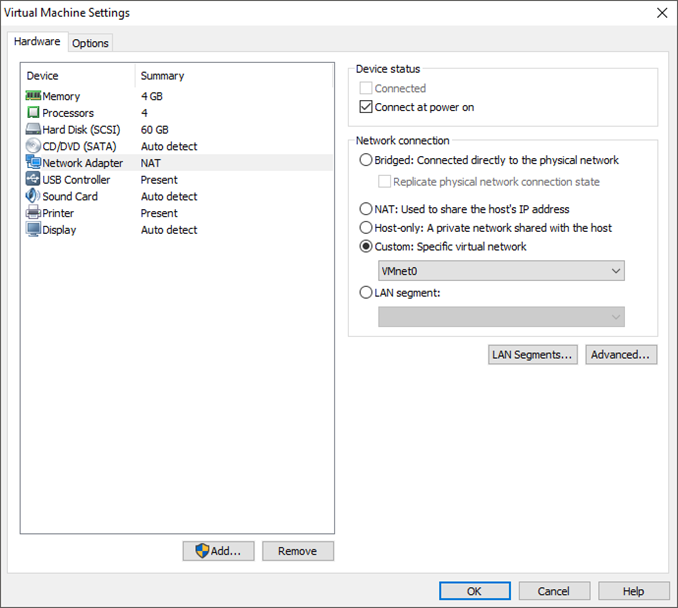Select the Printer device icon

coord(33,213)
